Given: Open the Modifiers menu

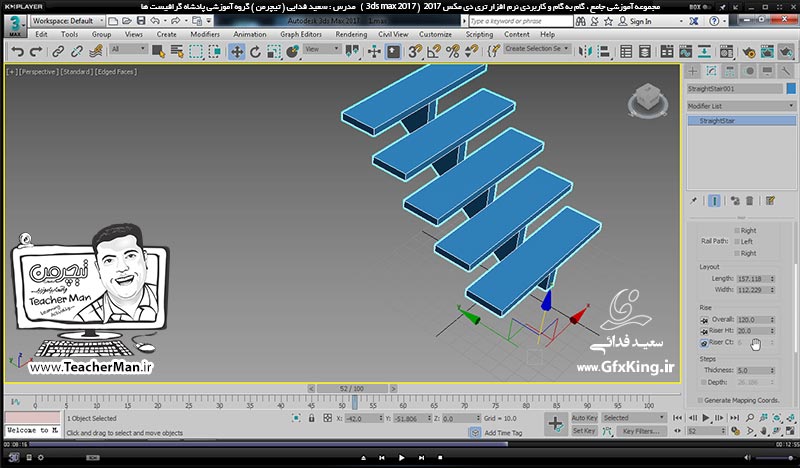Looking at the screenshot, I should point(205,34).
